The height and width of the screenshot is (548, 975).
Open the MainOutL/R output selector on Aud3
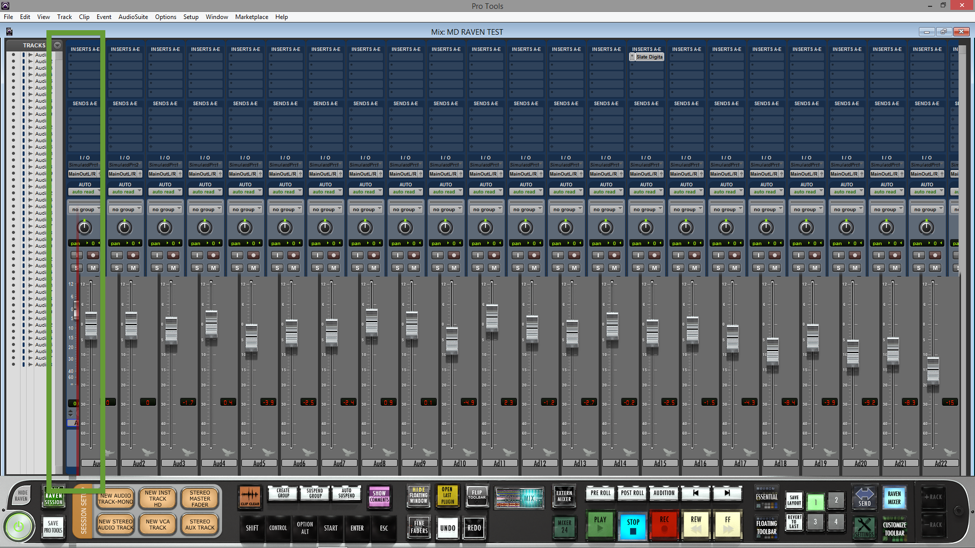tap(165, 174)
